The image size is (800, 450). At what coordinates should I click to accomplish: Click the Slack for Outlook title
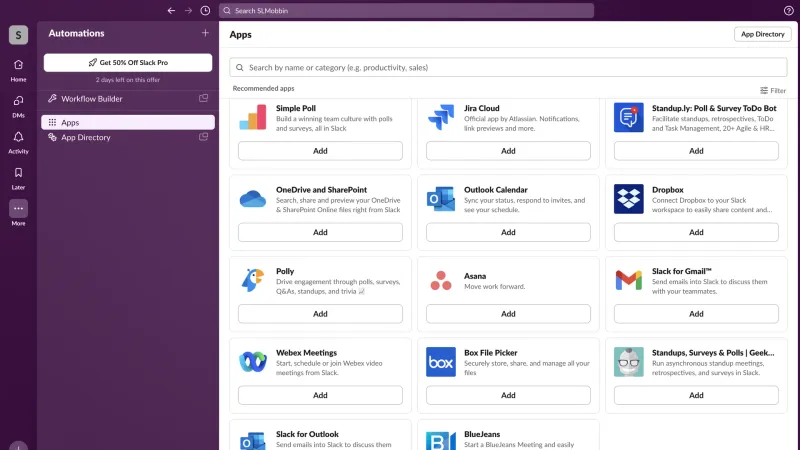(307, 434)
